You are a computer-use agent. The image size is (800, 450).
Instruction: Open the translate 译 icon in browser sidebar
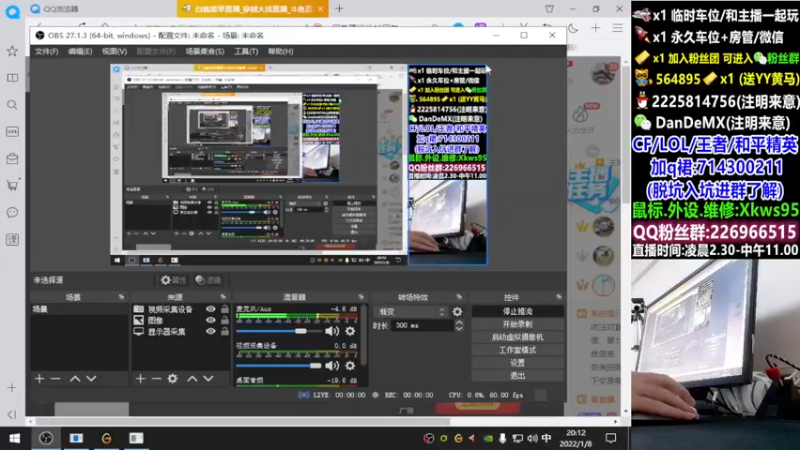(x=12, y=239)
